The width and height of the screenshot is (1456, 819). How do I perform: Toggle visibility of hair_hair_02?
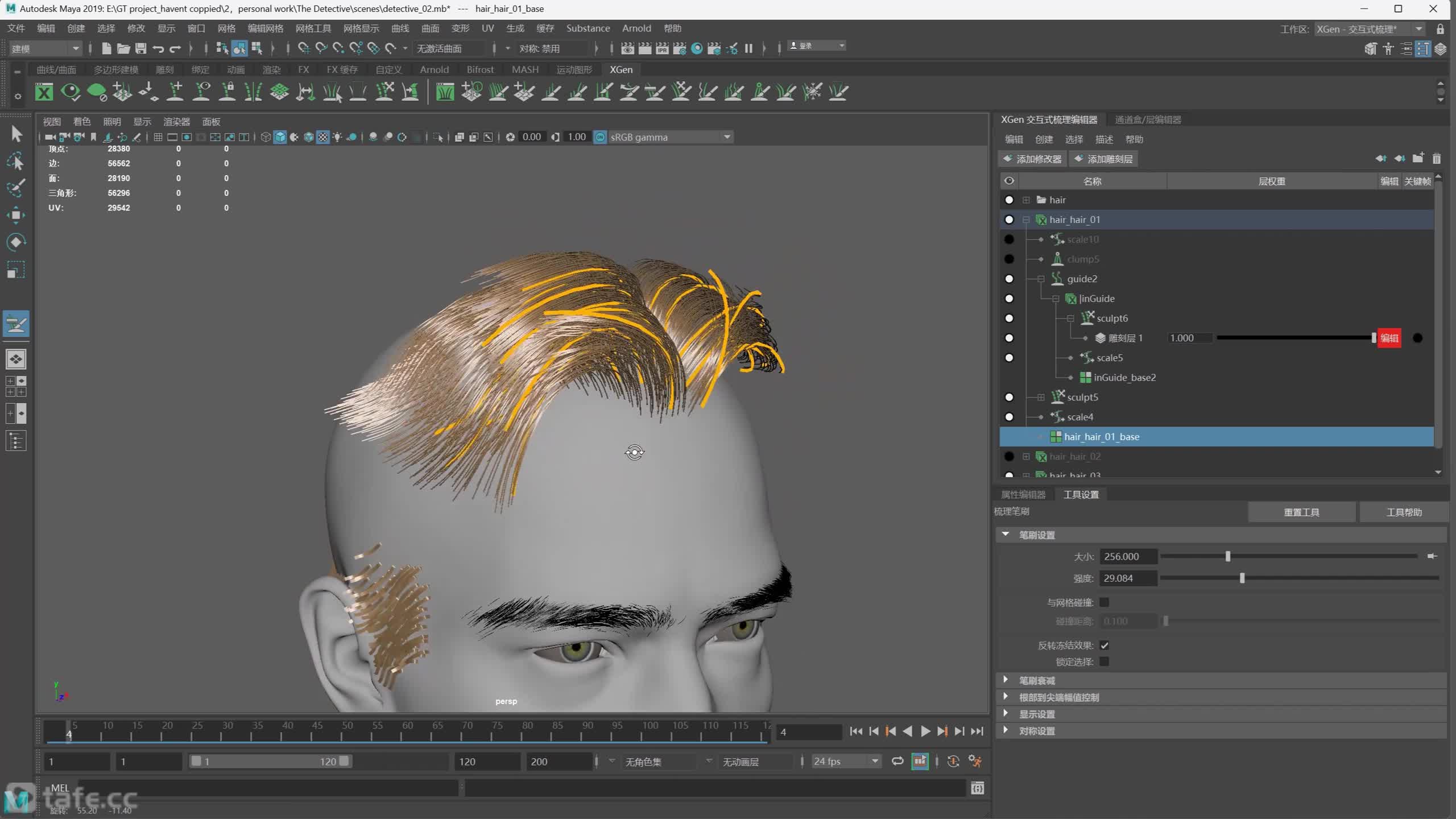pos(1010,456)
